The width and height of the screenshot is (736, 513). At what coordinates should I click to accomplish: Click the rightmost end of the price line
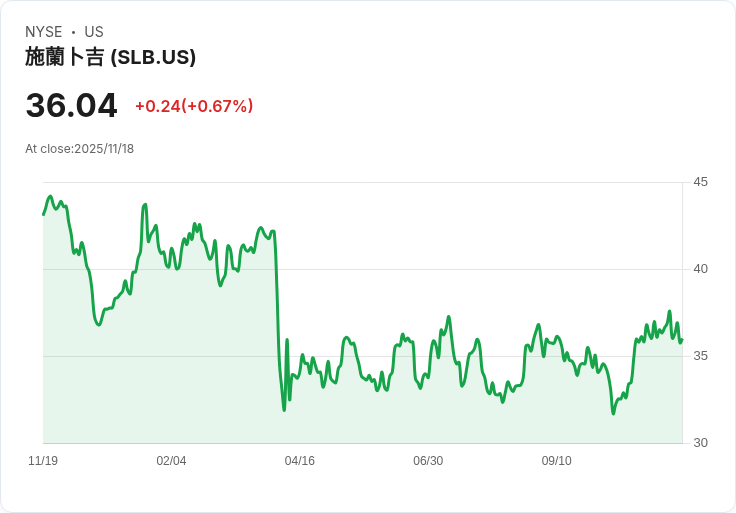tap(681, 340)
